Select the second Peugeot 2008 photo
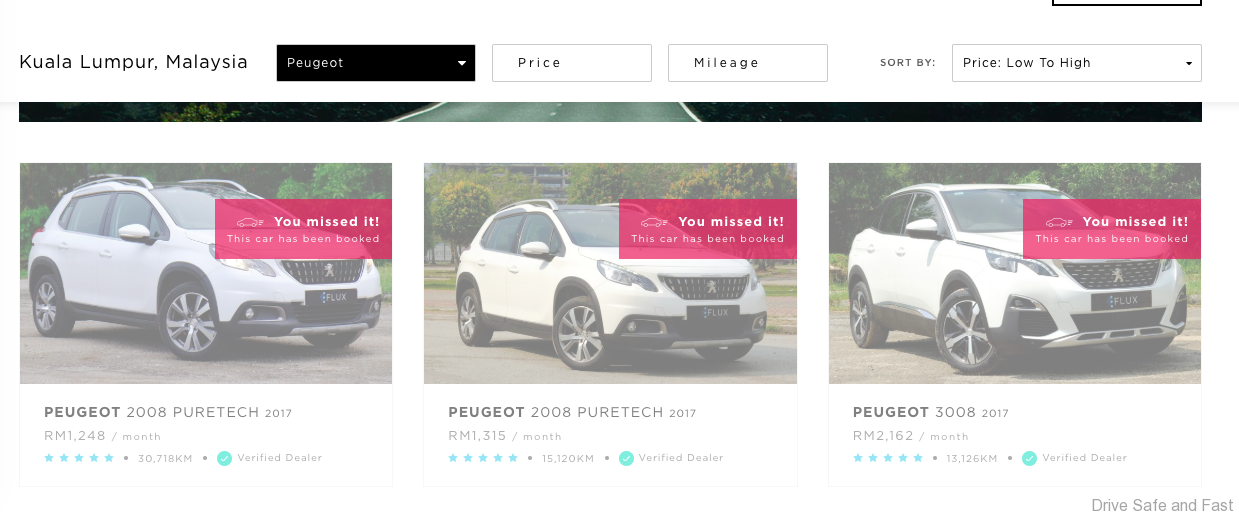 pyautogui.click(x=610, y=273)
